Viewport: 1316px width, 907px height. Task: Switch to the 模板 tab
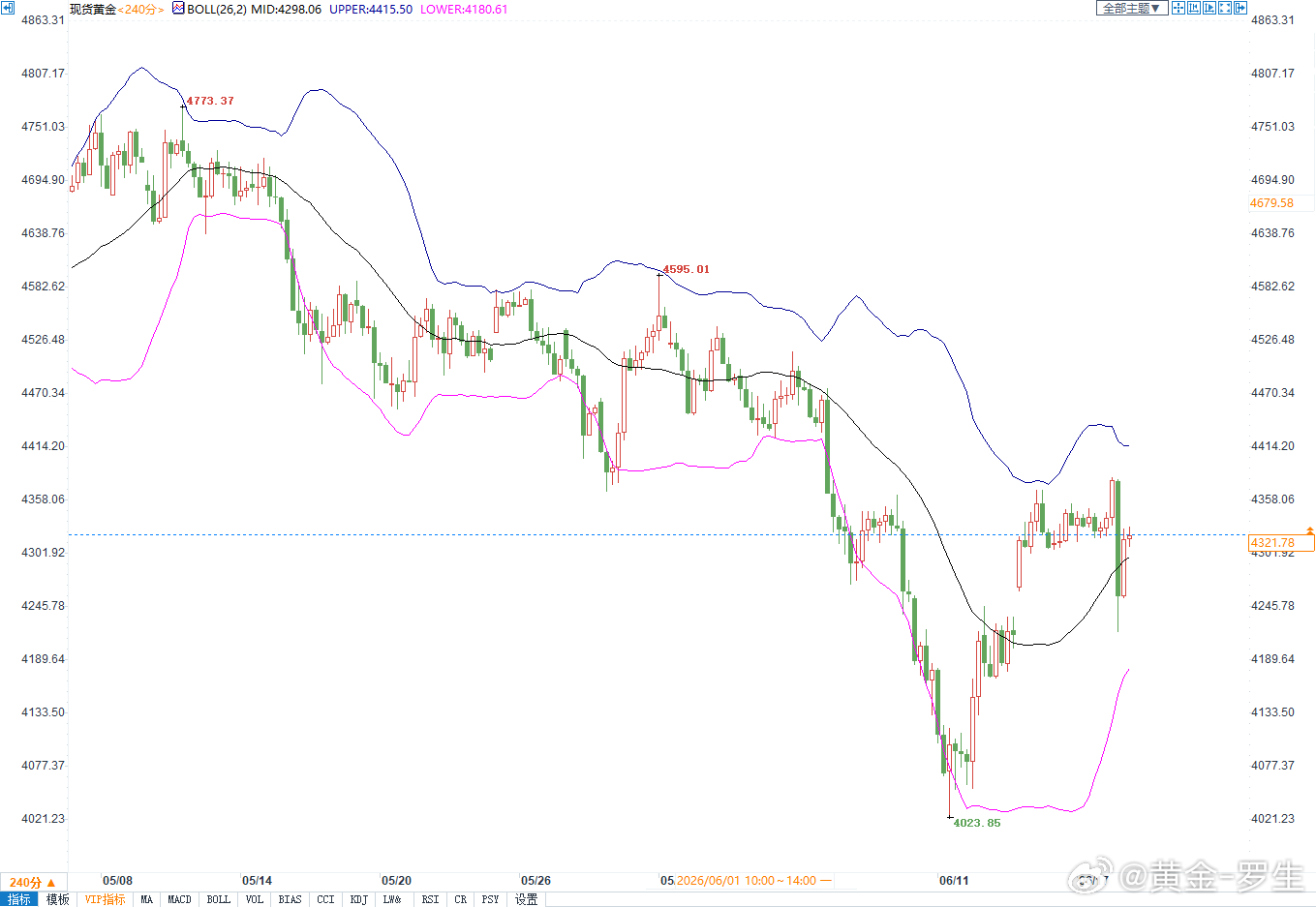[x=58, y=899]
